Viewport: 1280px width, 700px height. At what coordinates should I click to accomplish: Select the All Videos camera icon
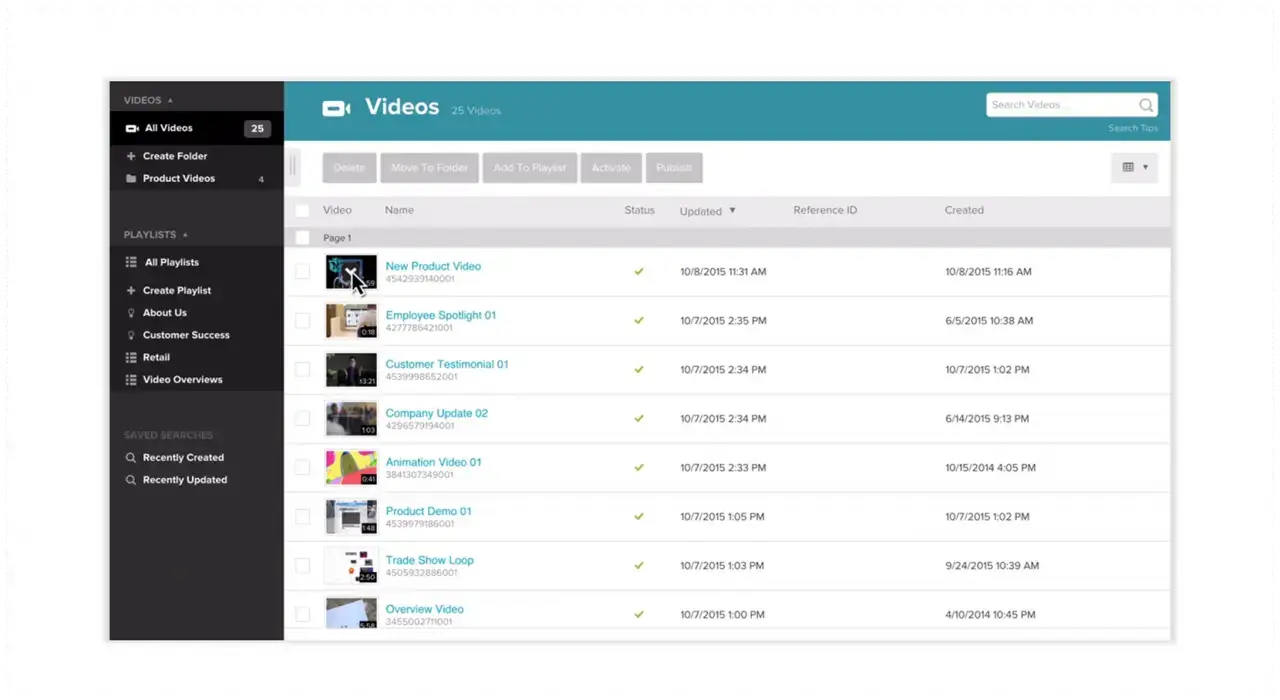point(131,128)
